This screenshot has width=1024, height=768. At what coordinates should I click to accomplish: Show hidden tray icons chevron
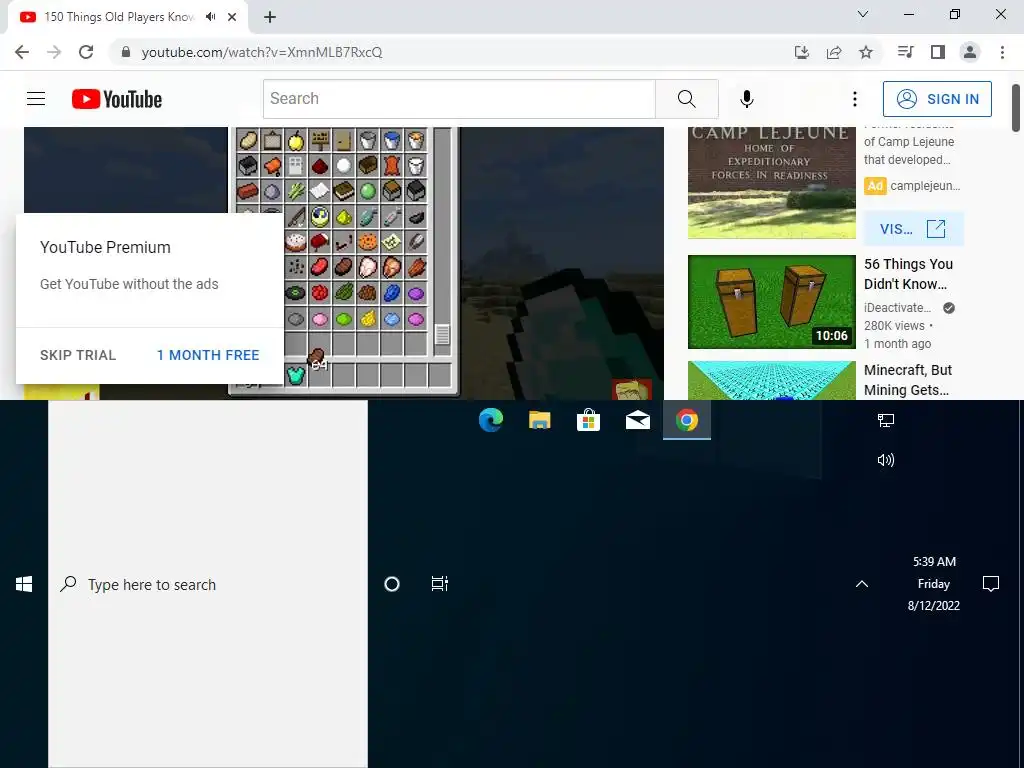pyautogui.click(x=862, y=584)
